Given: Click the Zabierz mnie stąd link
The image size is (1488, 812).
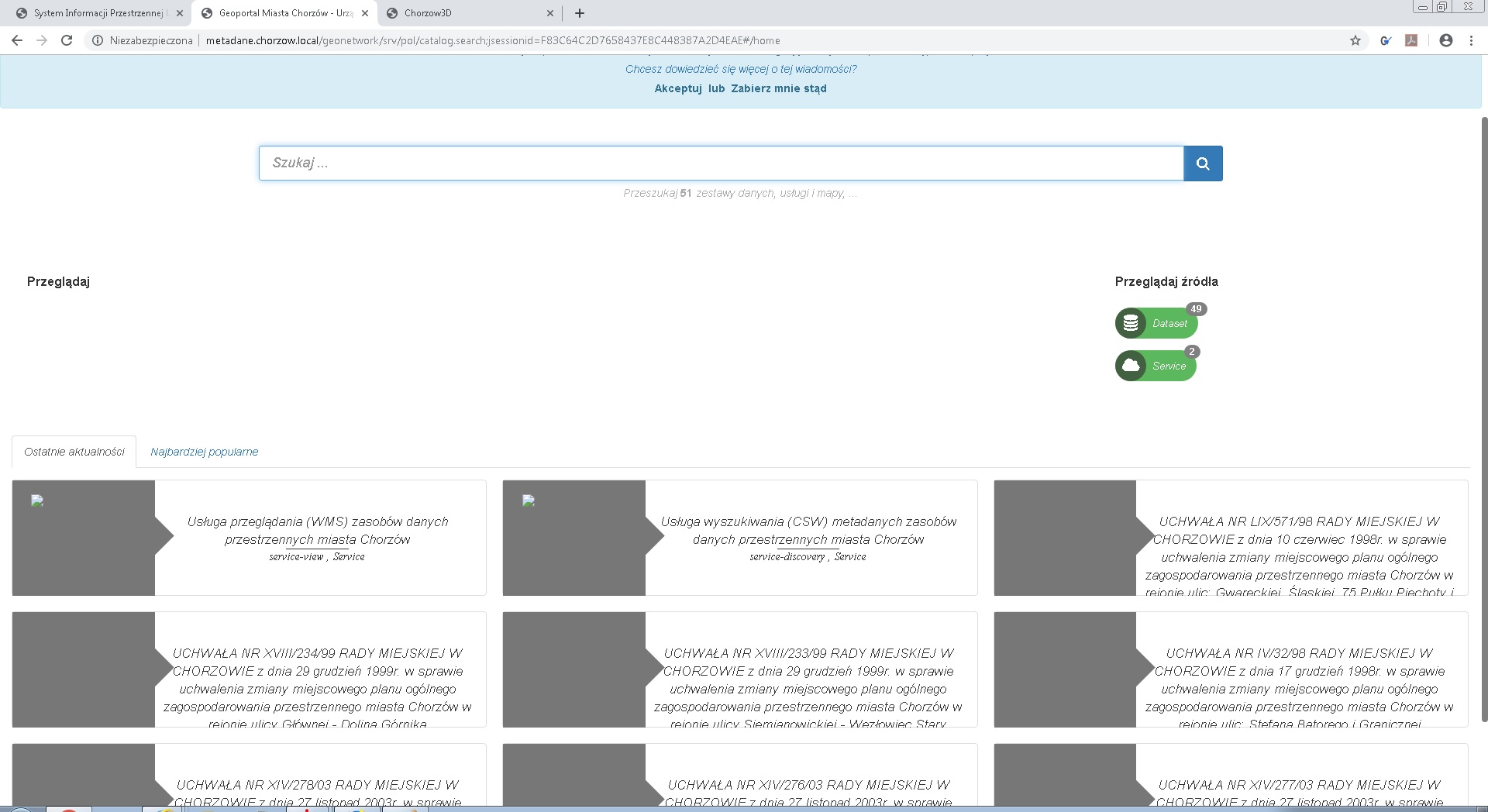Looking at the screenshot, I should 778,88.
